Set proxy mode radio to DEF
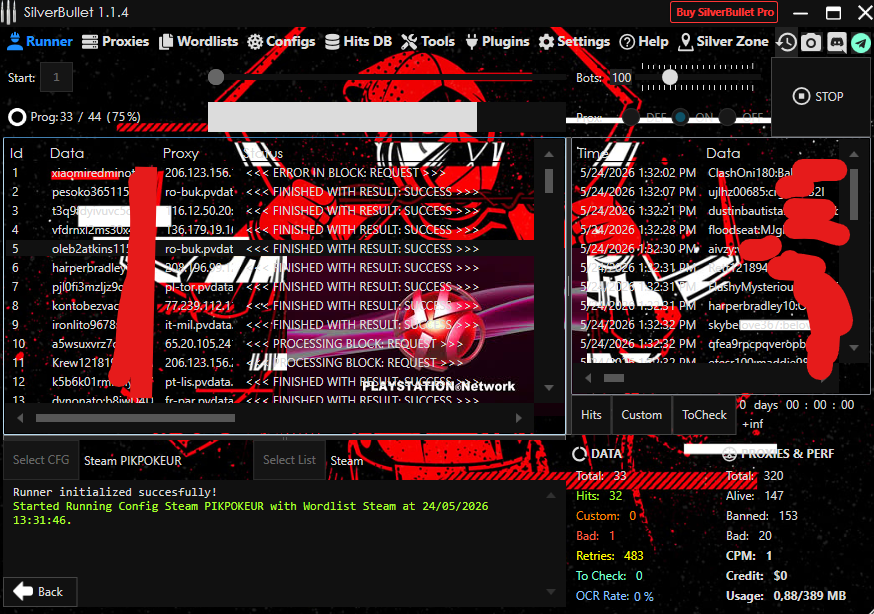This screenshot has width=874, height=614. coord(631,117)
